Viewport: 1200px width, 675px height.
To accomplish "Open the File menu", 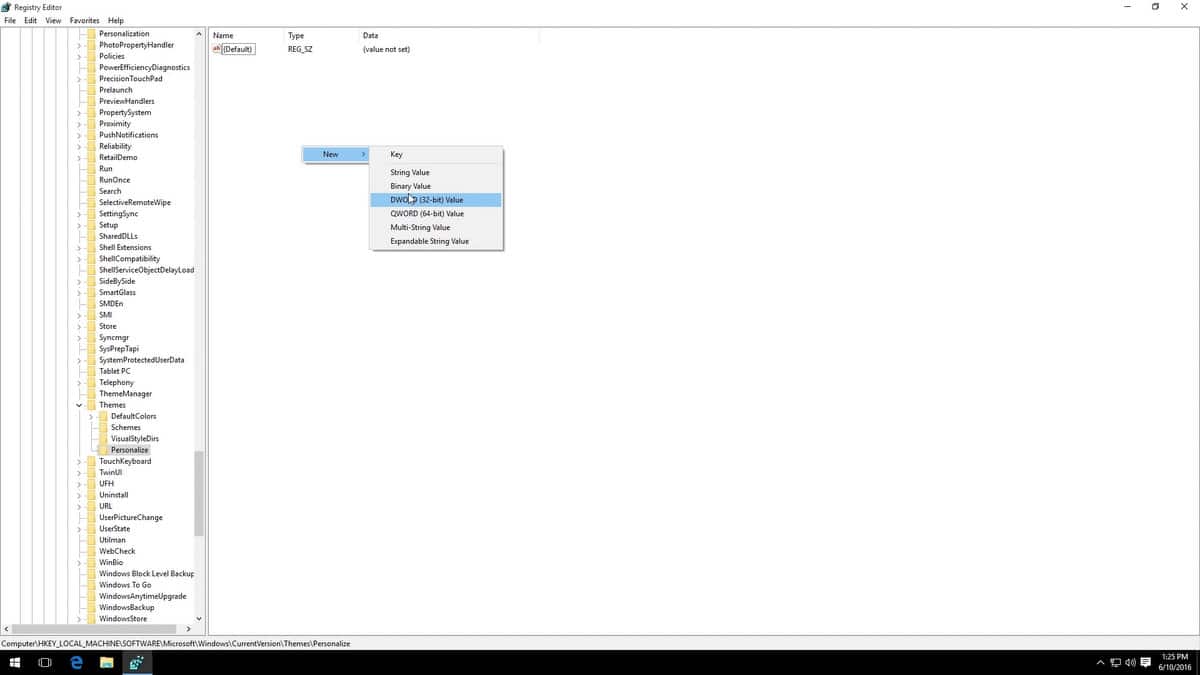I will [x=10, y=20].
